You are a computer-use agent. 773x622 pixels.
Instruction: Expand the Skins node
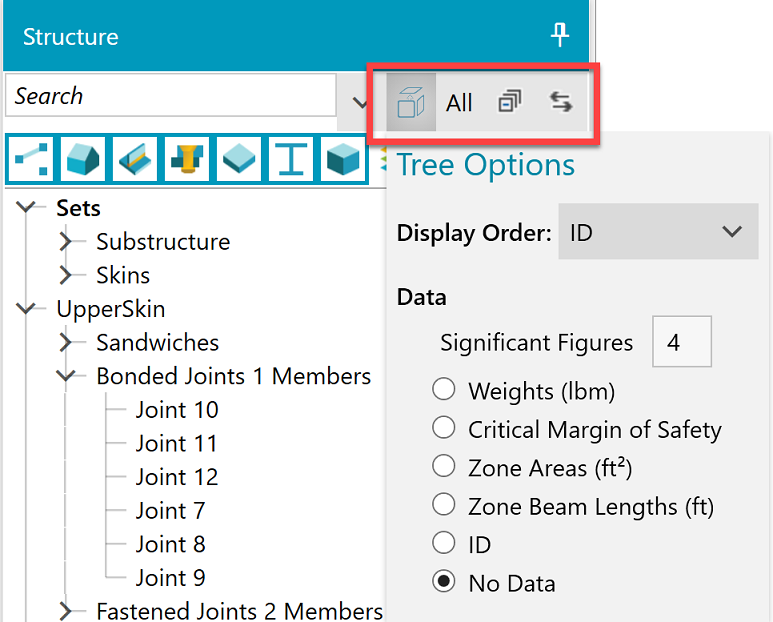(65, 275)
